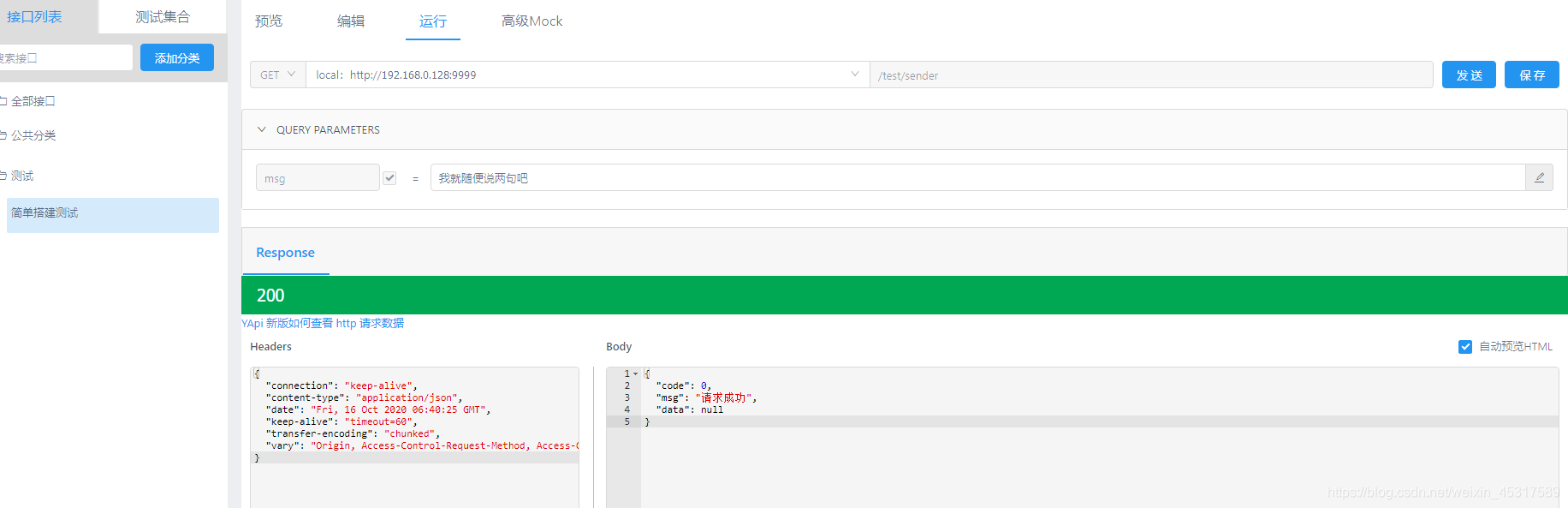The image size is (1568, 508).
Task: Click the edit pencil icon for msg value
Action: pos(1539,177)
